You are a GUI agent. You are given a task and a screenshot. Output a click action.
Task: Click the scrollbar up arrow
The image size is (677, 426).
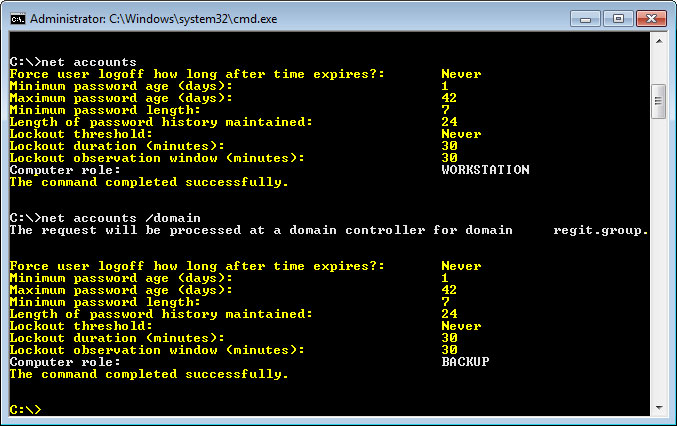coord(659,41)
